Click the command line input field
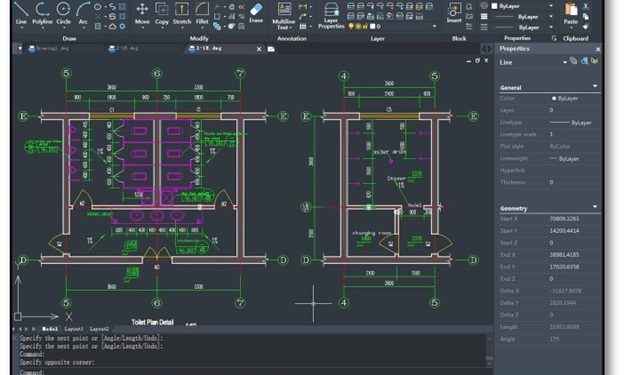 [252, 372]
